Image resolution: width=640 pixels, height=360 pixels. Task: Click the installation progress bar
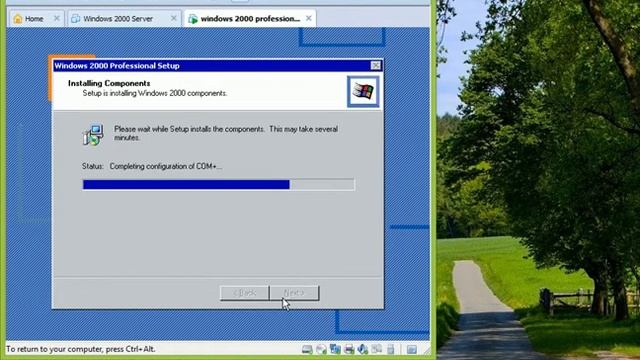pos(218,184)
